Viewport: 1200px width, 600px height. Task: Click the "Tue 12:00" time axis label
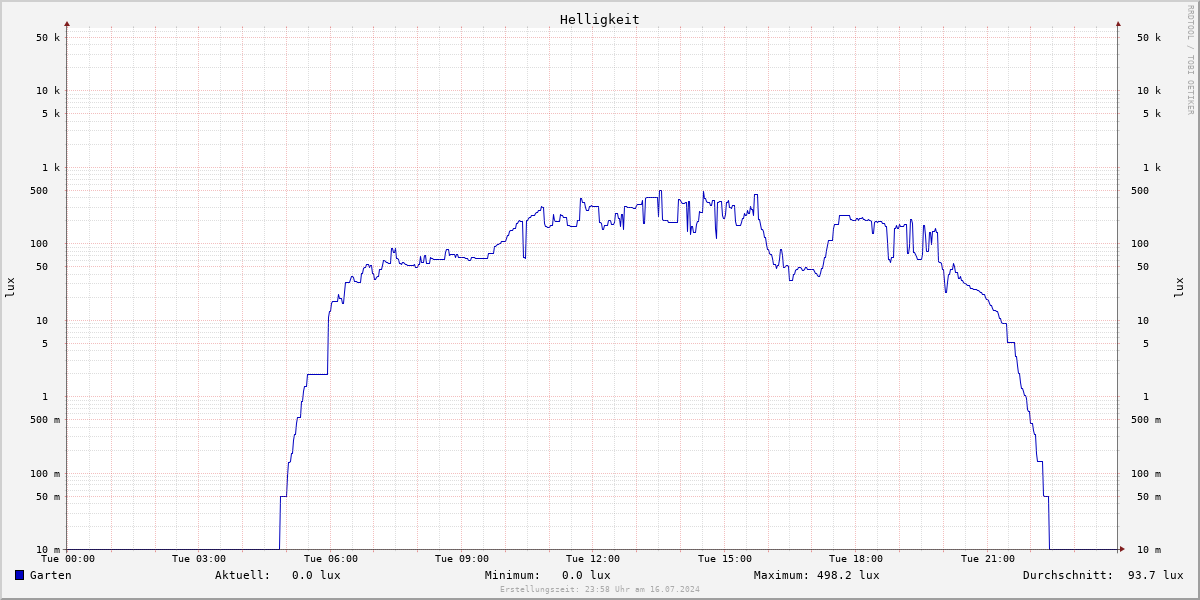click(x=593, y=559)
